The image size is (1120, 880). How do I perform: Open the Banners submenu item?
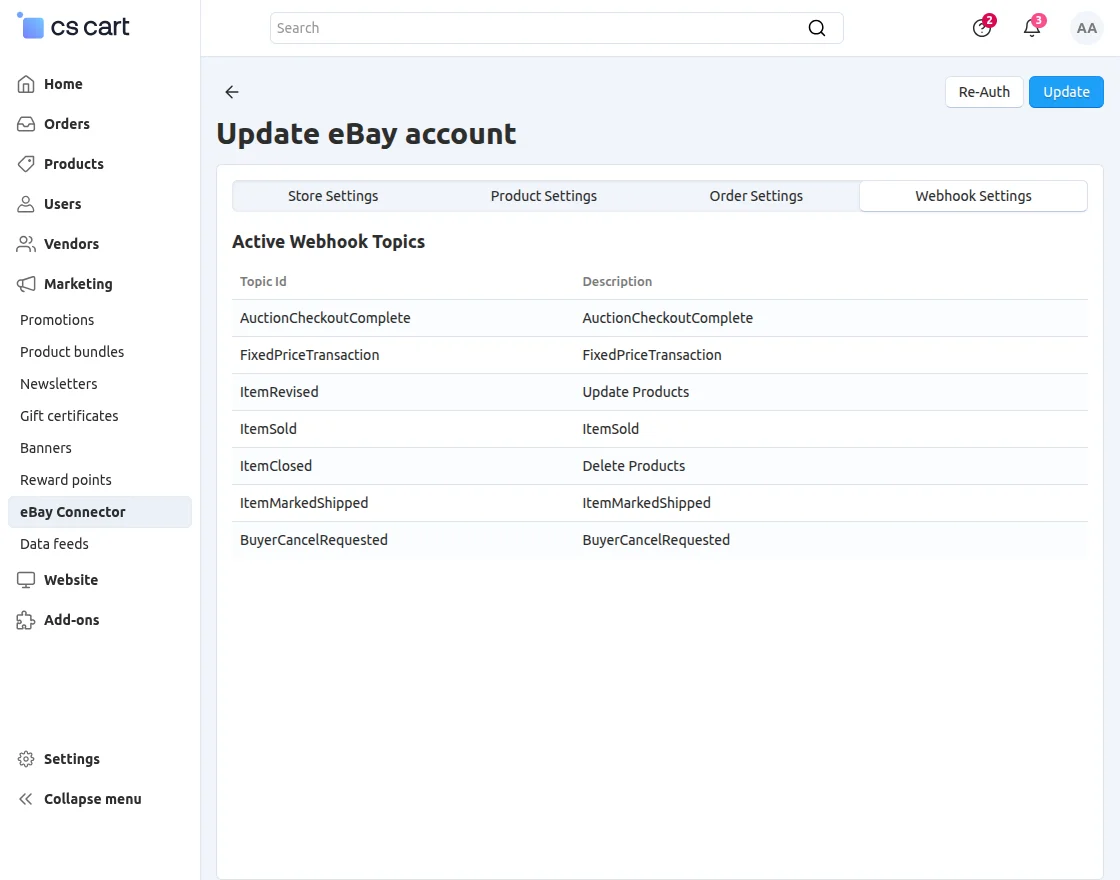[x=46, y=449]
